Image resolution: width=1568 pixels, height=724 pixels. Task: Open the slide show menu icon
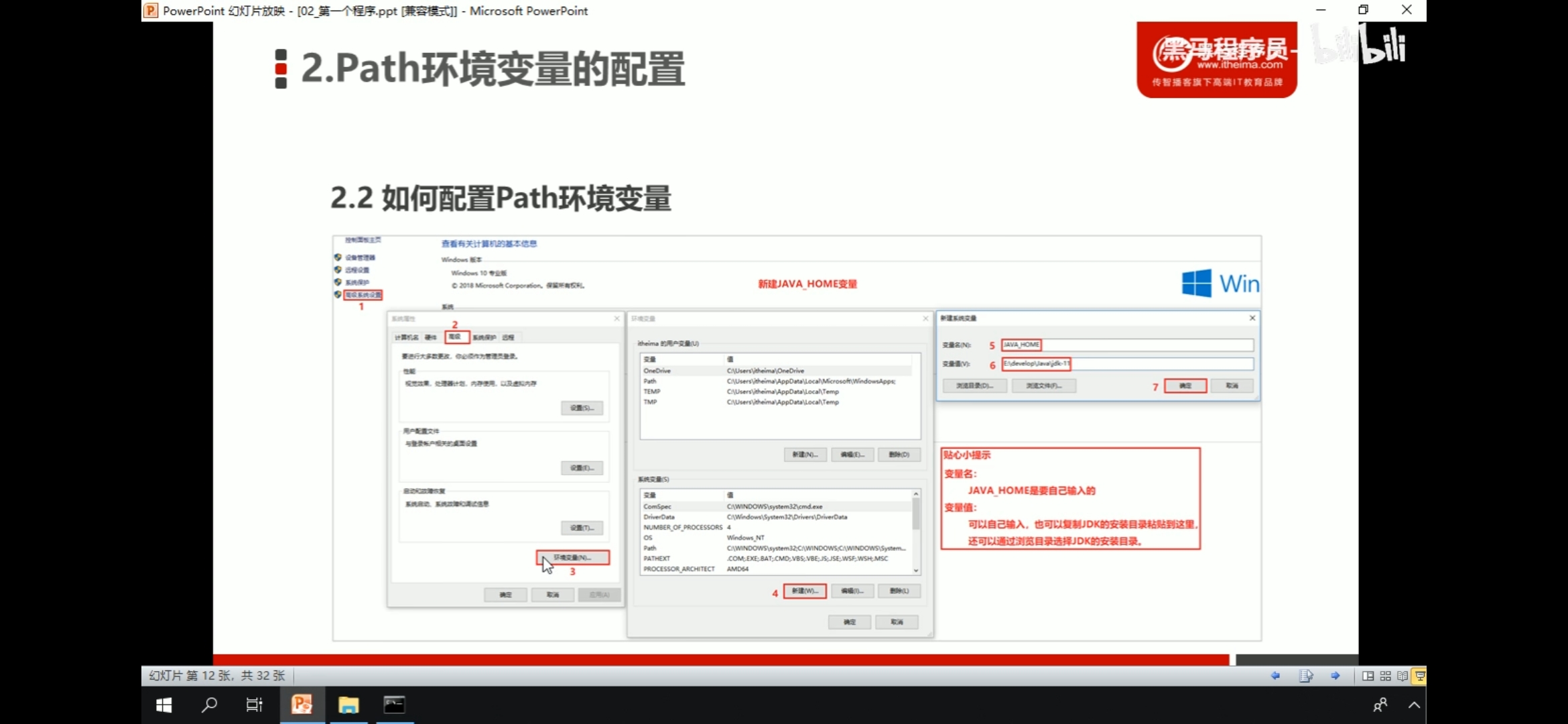coord(1305,676)
